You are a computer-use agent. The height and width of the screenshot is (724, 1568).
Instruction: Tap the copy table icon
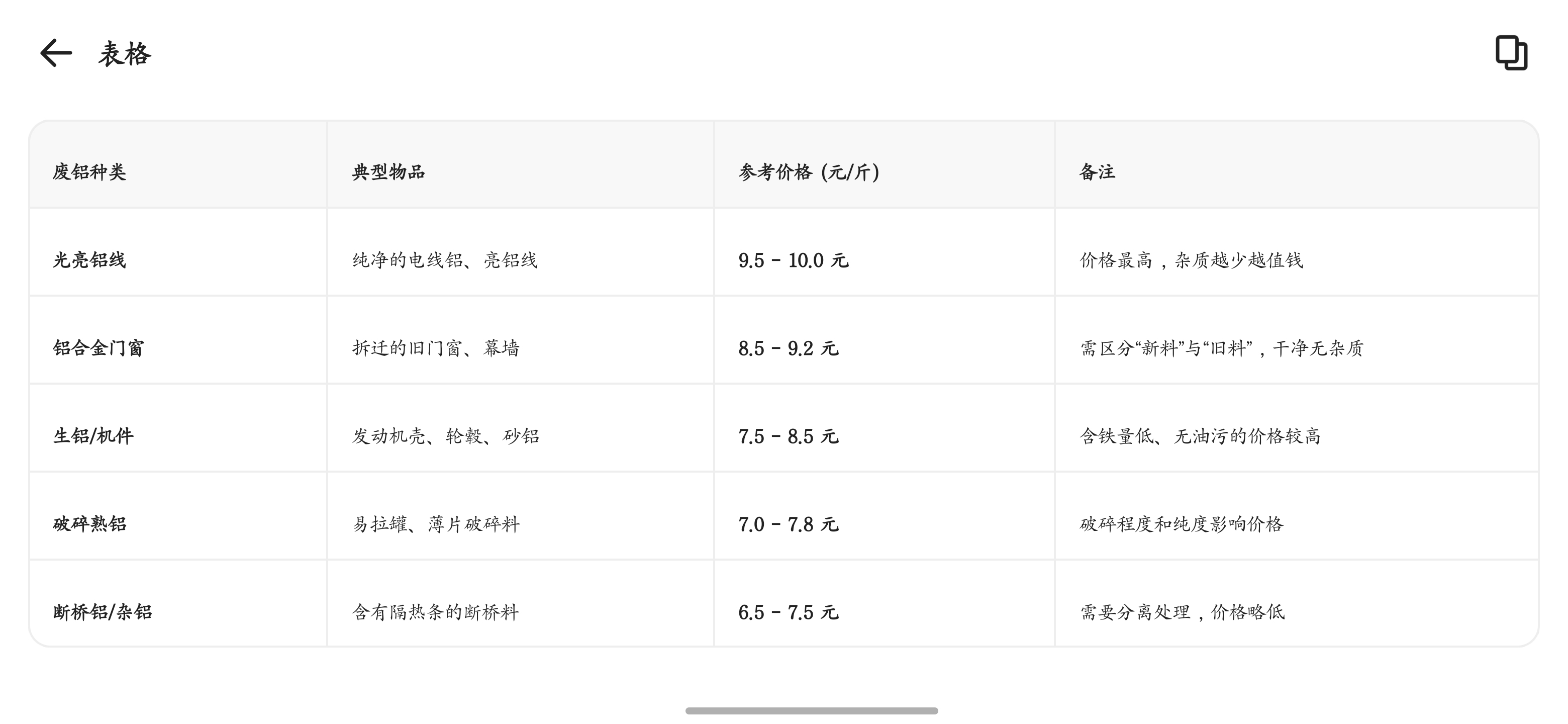tap(1511, 53)
